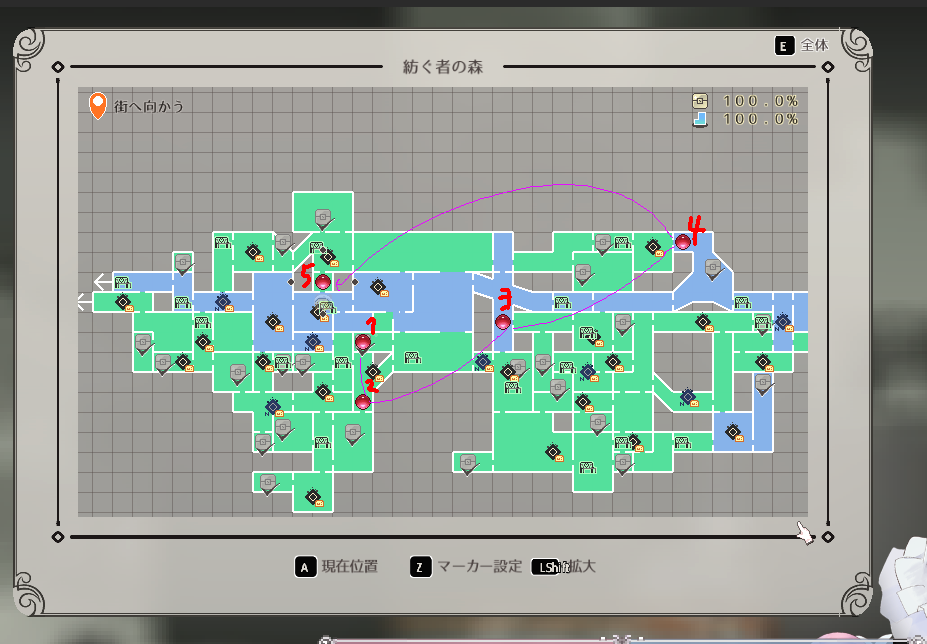Click the bench icon beside the upper left exit arrow

pyautogui.click(x=122, y=282)
